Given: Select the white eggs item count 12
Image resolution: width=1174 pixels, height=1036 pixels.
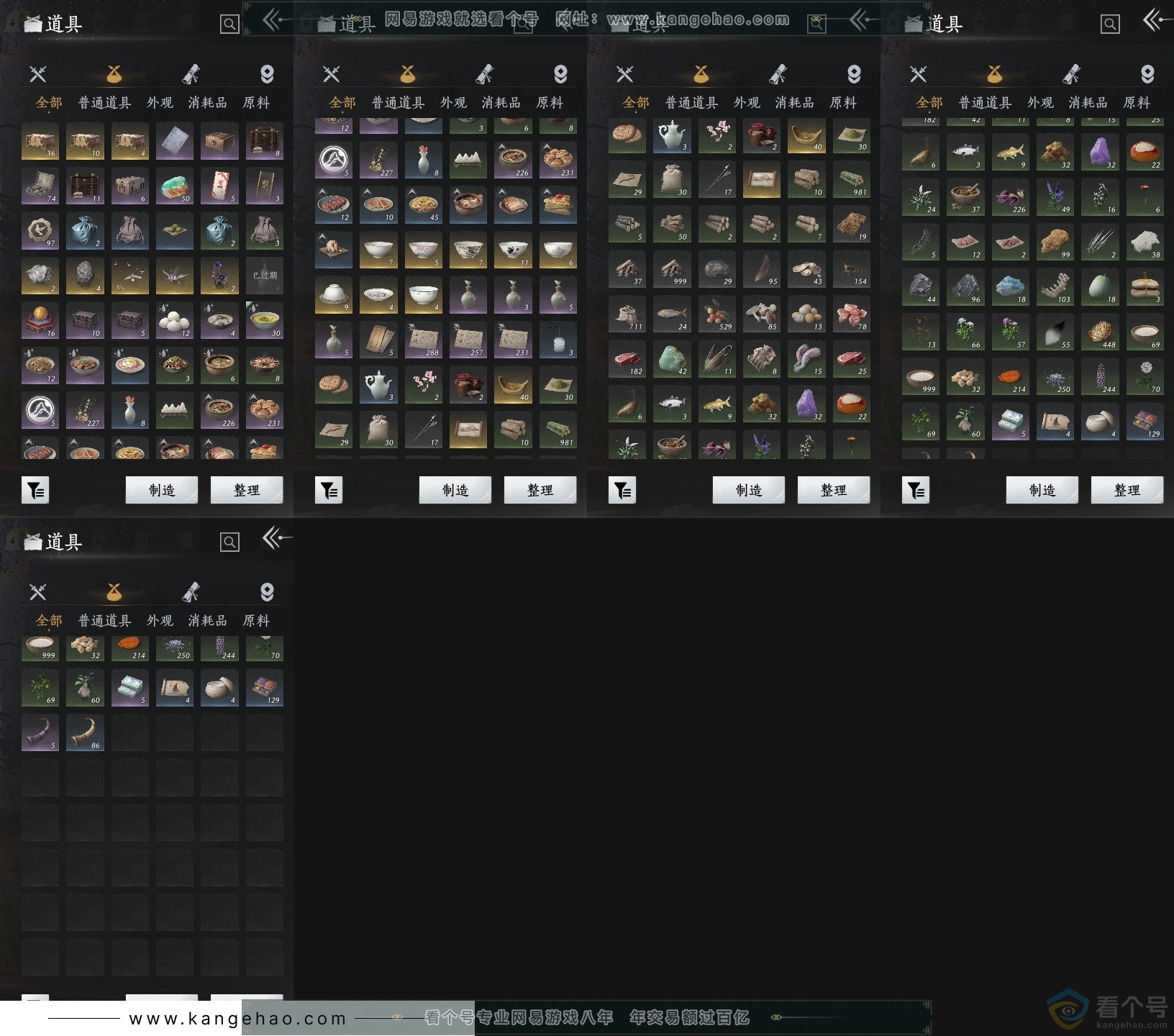Looking at the screenshot, I should (x=175, y=321).
